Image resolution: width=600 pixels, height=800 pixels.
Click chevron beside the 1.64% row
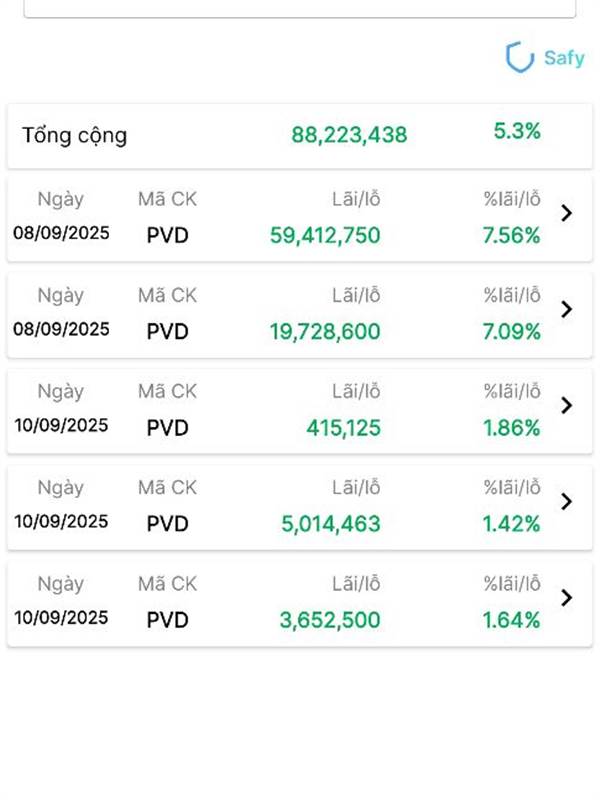[566, 597]
